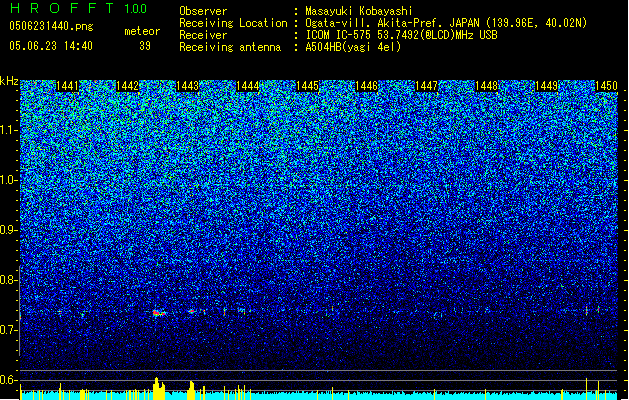Click the 1445 time marker
Image resolution: width=629 pixels, height=400 pixels.
307,86
